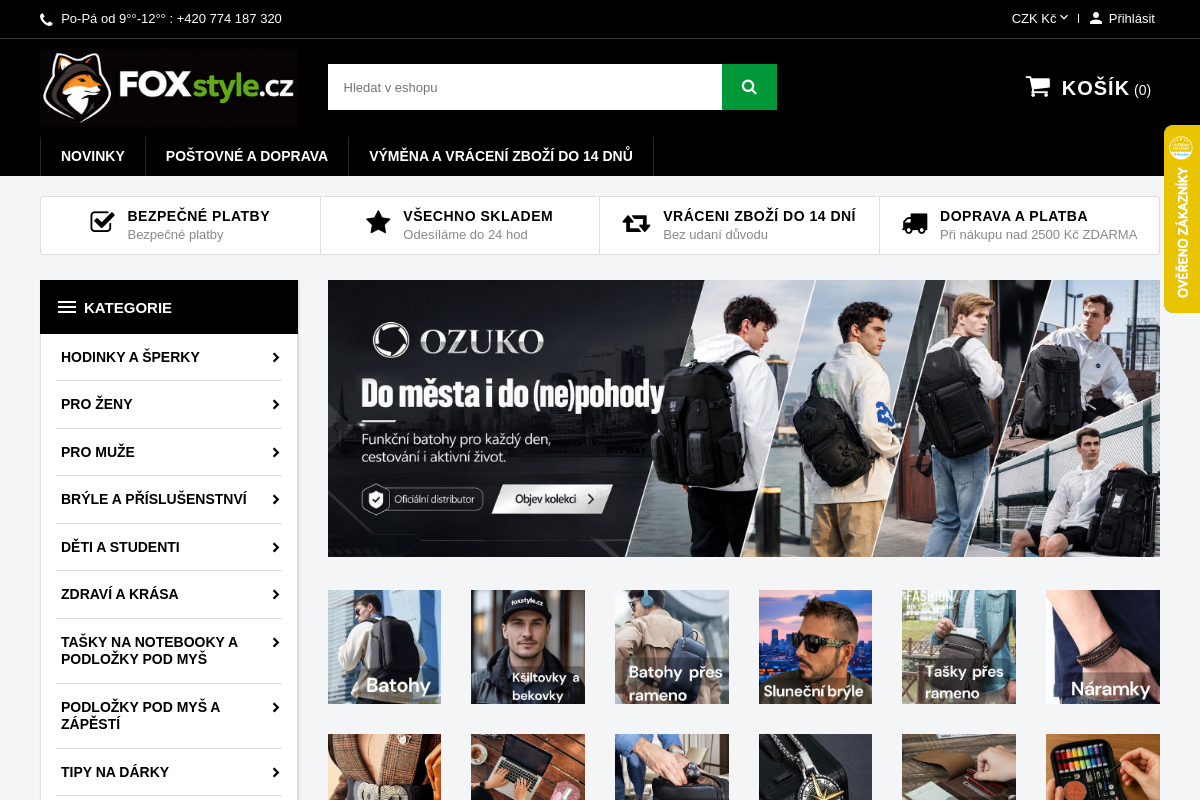Select the Hodinky a šperky category
This screenshot has width=1200, height=800.
pyautogui.click(x=130, y=357)
